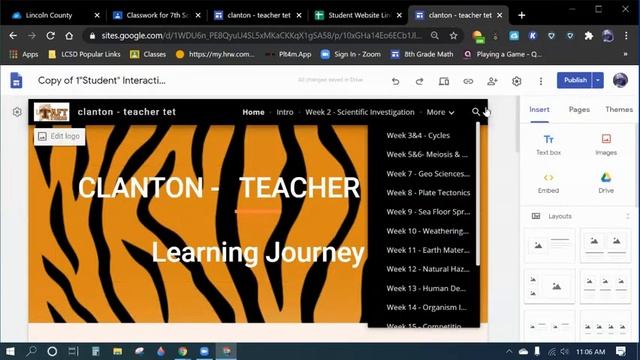
Task: Click the site search magnifier icon
Action: coord(476,112)
